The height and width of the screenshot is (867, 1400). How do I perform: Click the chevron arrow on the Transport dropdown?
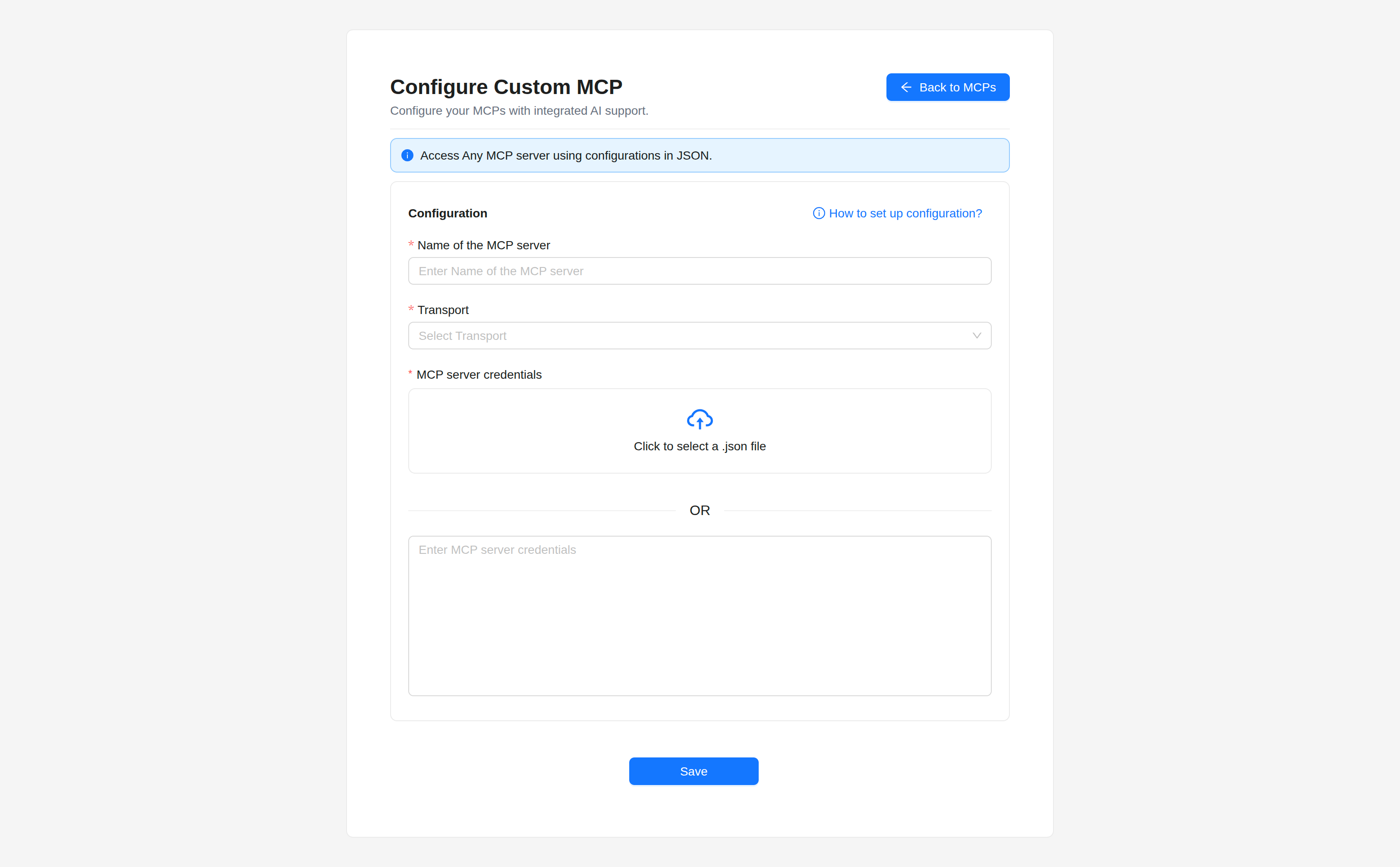pos(977,336)
